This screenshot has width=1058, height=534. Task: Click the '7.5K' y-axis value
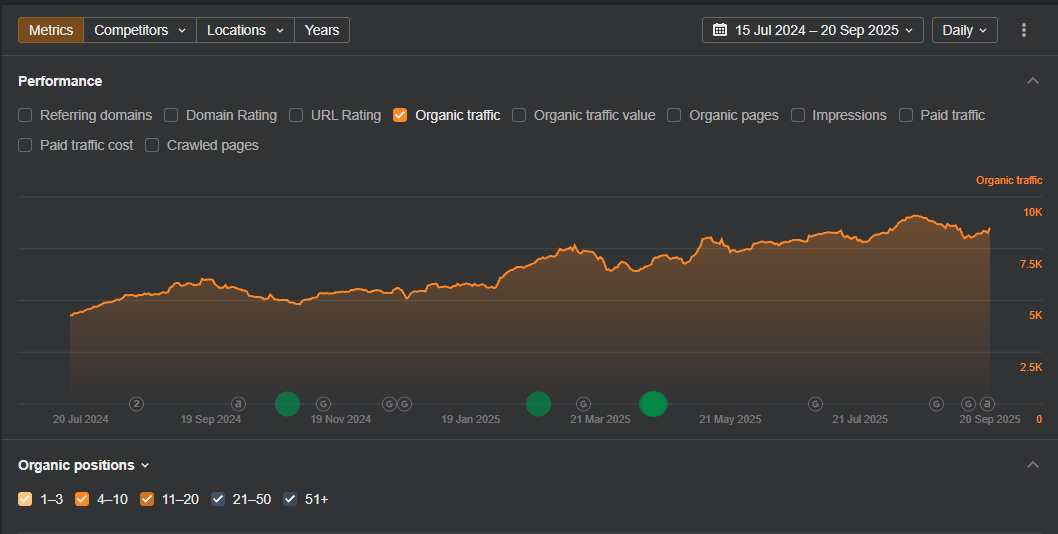coord(1031,264)
